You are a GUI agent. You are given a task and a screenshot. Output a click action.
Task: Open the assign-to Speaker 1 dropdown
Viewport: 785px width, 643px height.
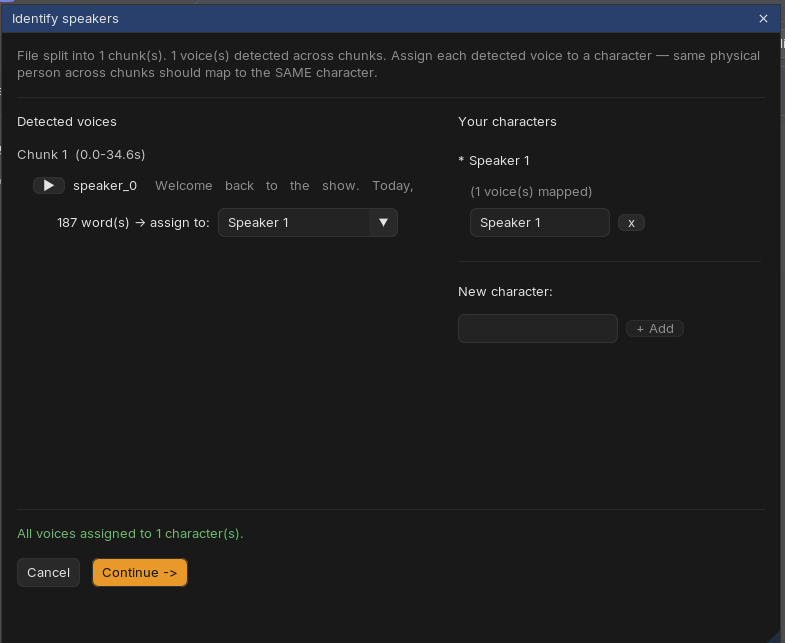coord(308,223)
